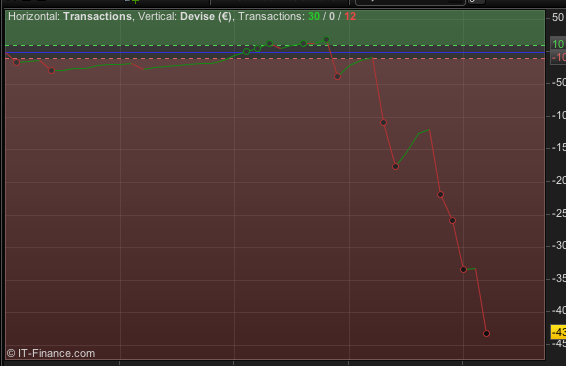Select green 10 threshold label on axis

click(558, 44)
